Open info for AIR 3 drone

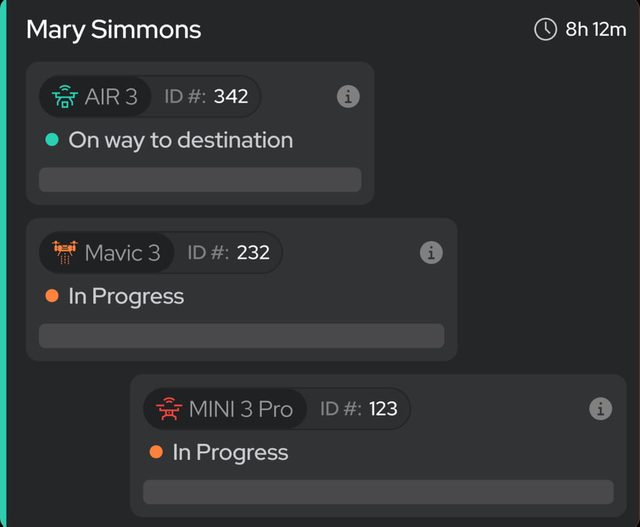(348, 97)
